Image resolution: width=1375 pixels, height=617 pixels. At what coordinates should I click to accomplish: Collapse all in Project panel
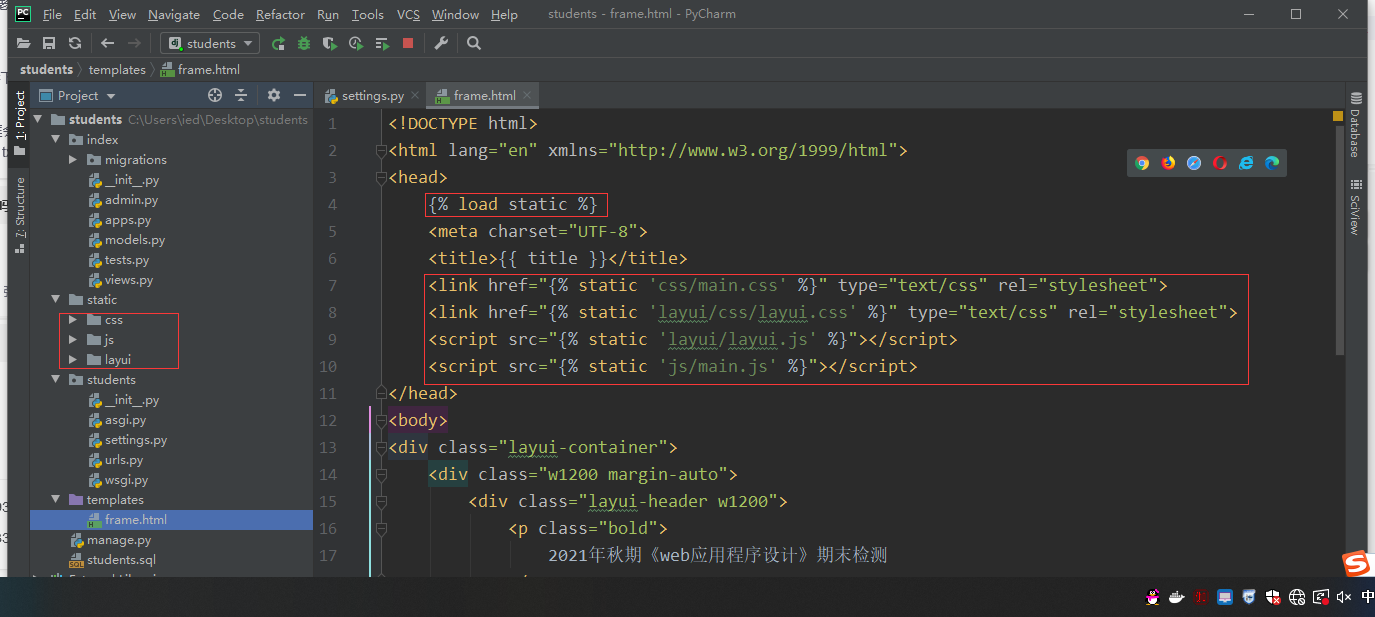(x=241, y=95)
